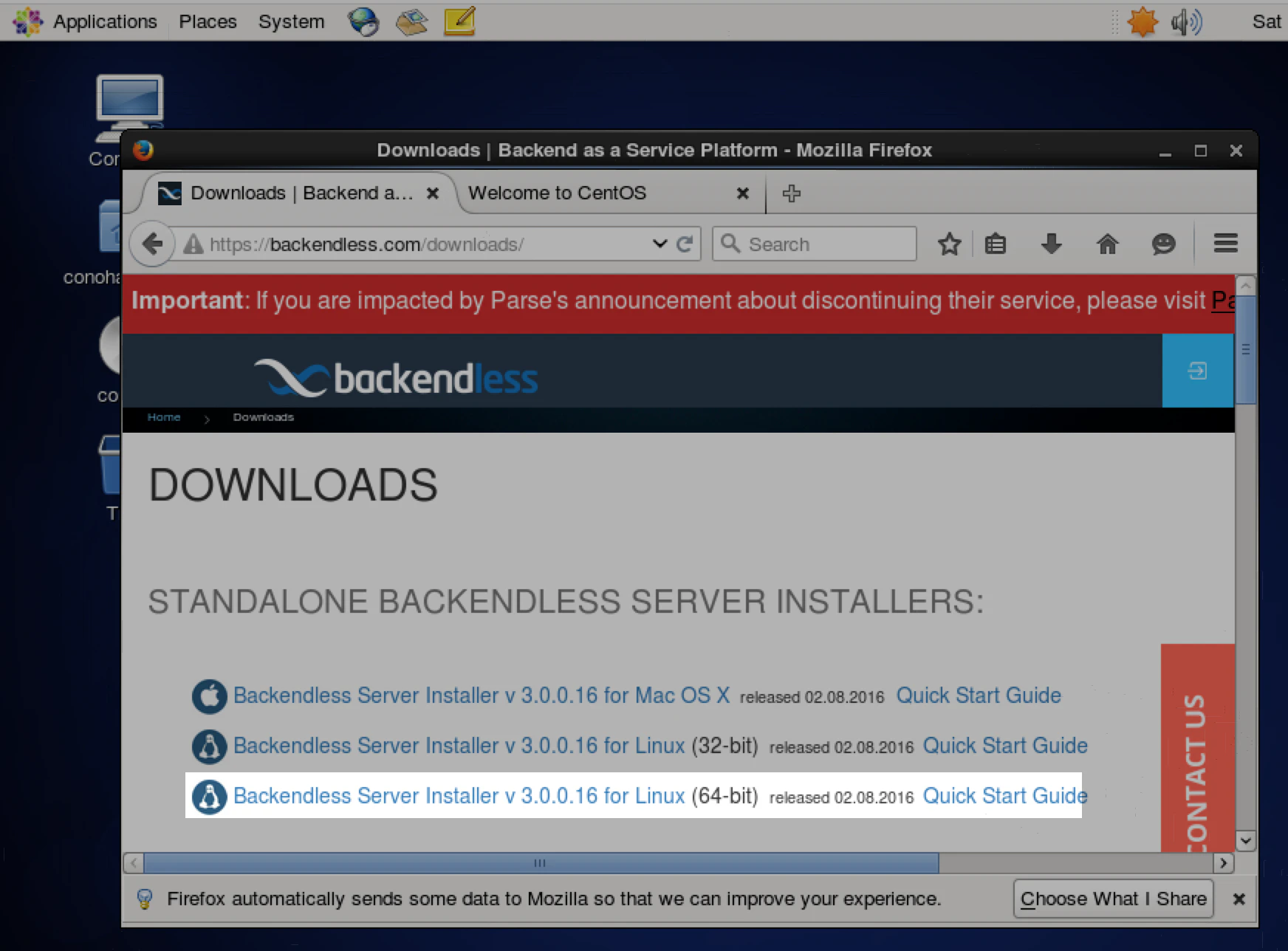Open the volume speaker control
The image size is (1288, 951).
point(1186,21)
